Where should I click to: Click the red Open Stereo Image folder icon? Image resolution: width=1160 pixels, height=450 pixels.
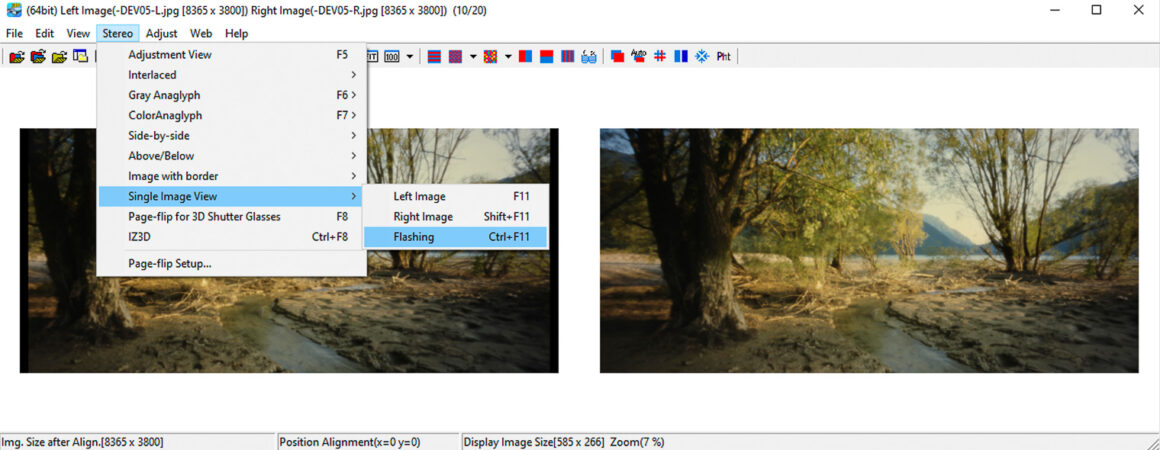17,57
